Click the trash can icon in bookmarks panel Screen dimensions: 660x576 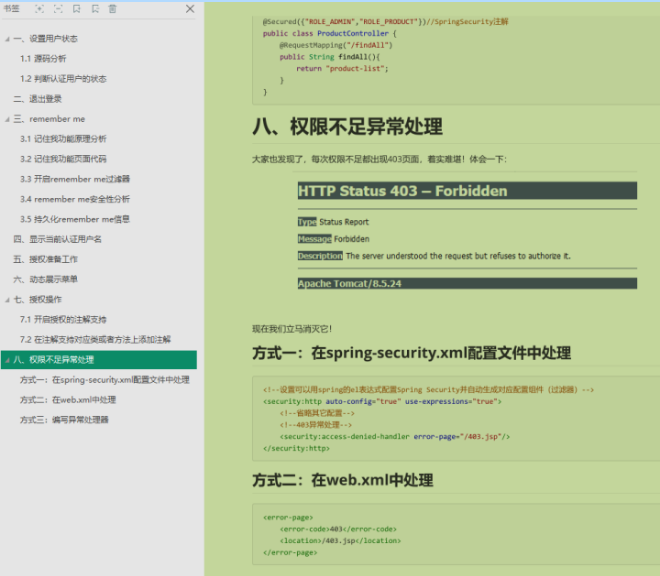[112, 9]
